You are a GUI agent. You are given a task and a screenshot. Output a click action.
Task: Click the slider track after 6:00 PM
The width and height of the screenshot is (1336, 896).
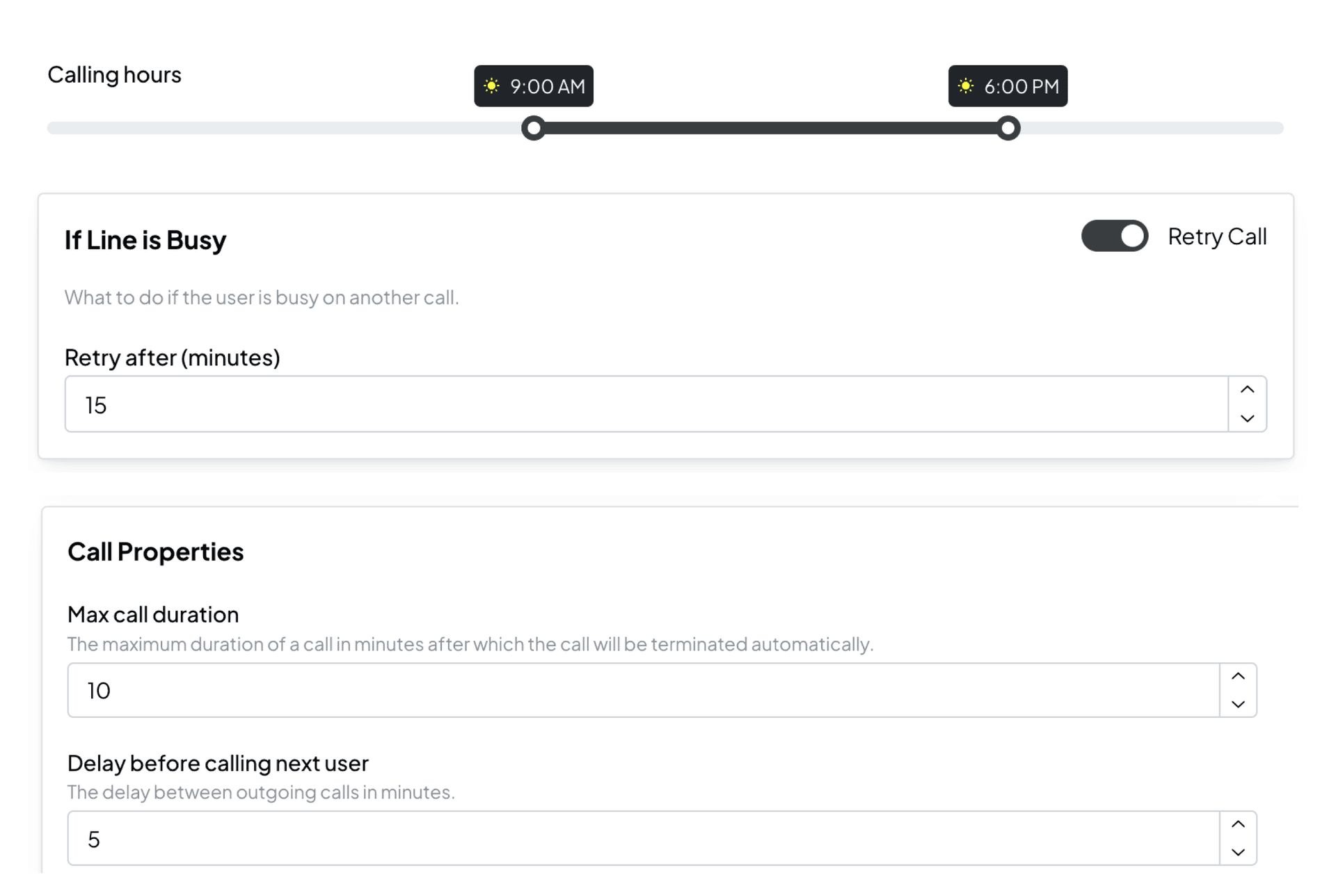tap(1148, 129)
